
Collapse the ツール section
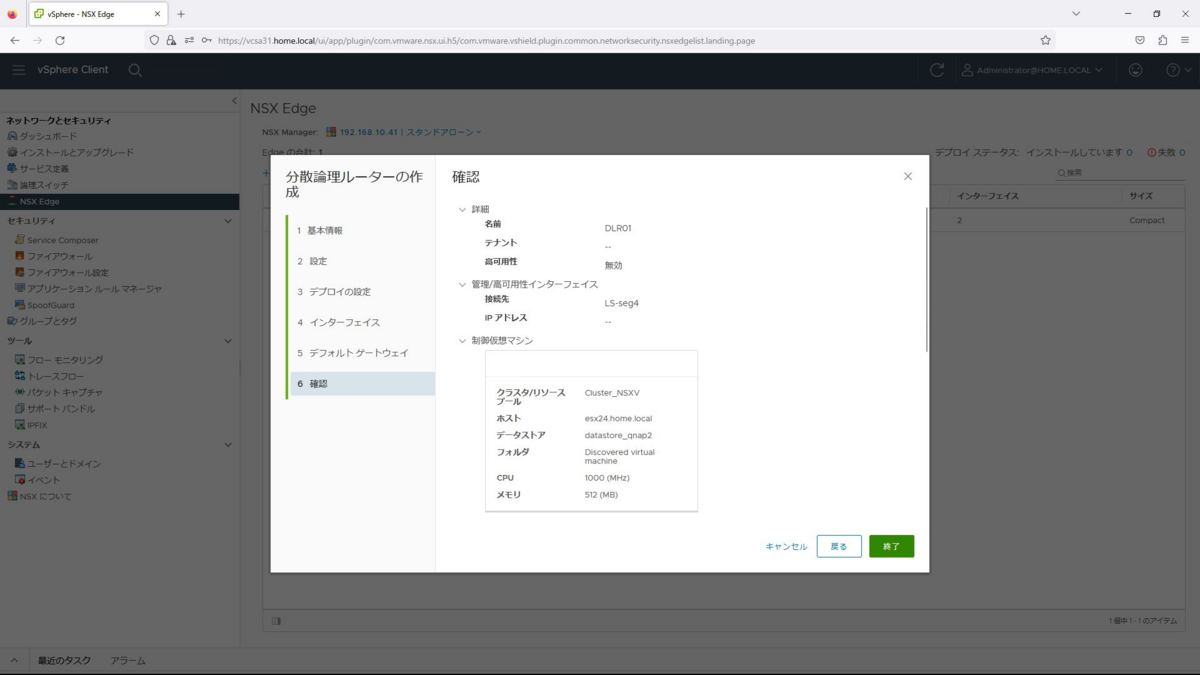[x=228, y=341]
